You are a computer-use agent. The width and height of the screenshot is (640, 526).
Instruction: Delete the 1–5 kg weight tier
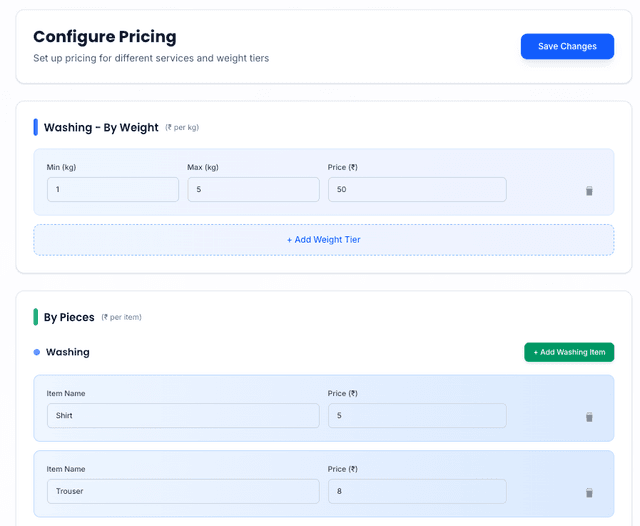tap(589, 190)
